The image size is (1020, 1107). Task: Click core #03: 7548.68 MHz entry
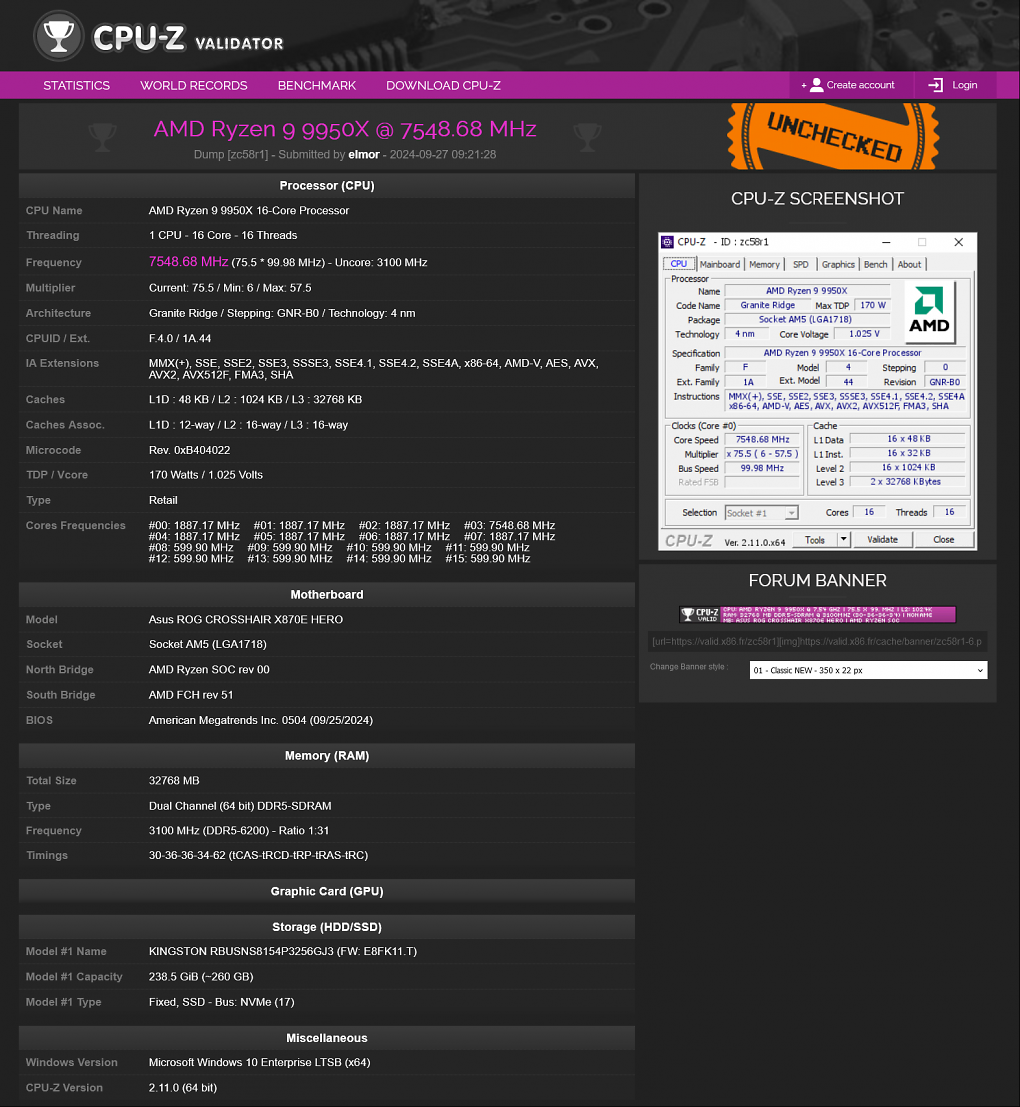point(509,525)
